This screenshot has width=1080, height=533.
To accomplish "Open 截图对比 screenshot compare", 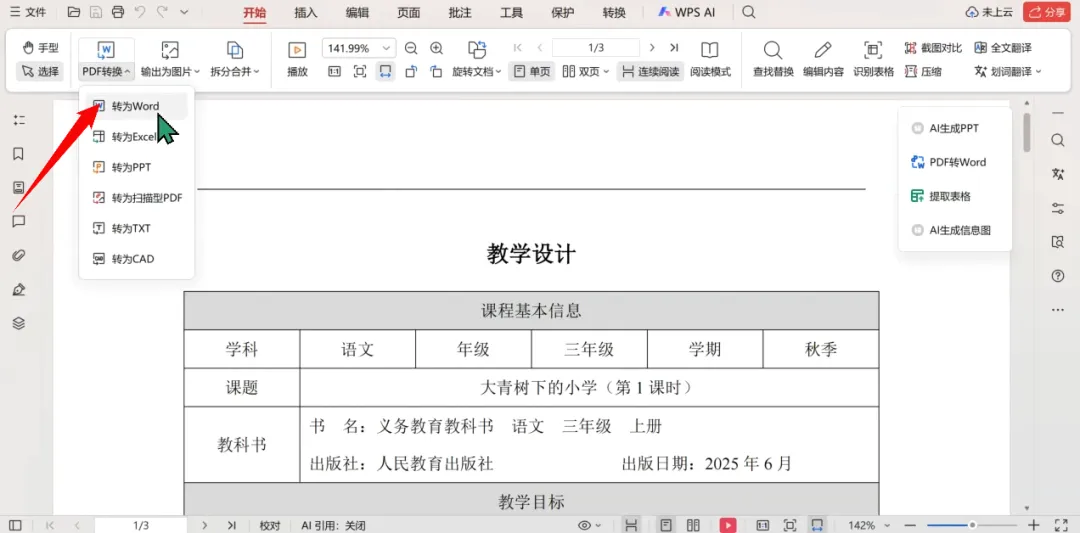I will tap(933, 48).
